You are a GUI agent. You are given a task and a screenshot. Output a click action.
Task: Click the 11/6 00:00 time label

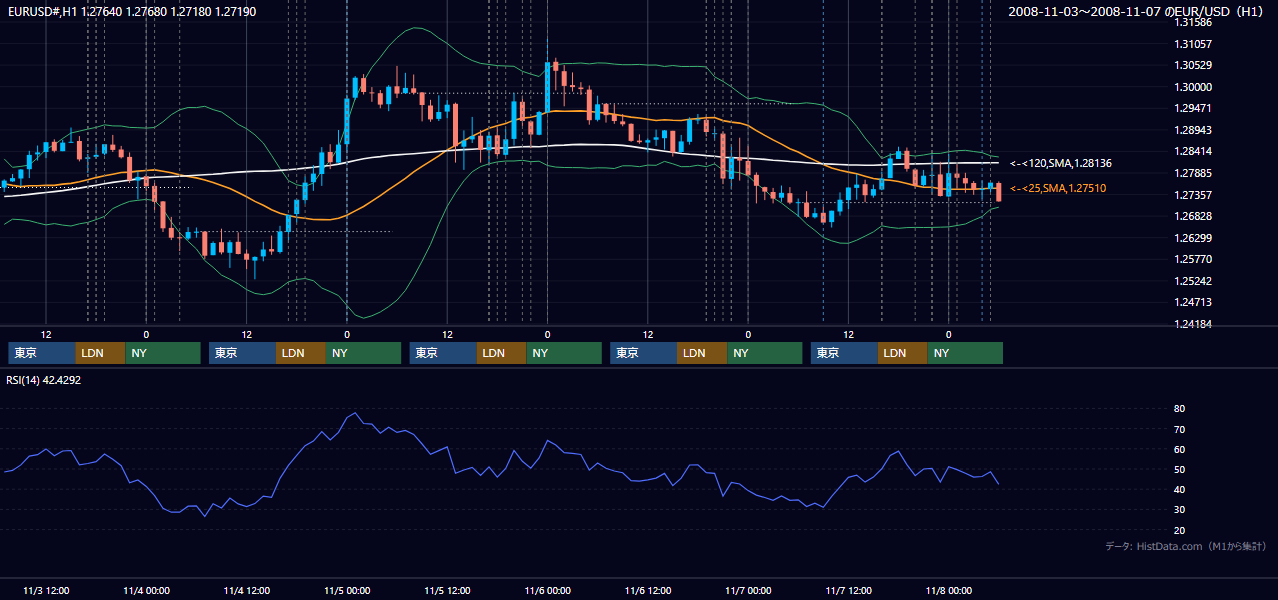coord(547,590)
